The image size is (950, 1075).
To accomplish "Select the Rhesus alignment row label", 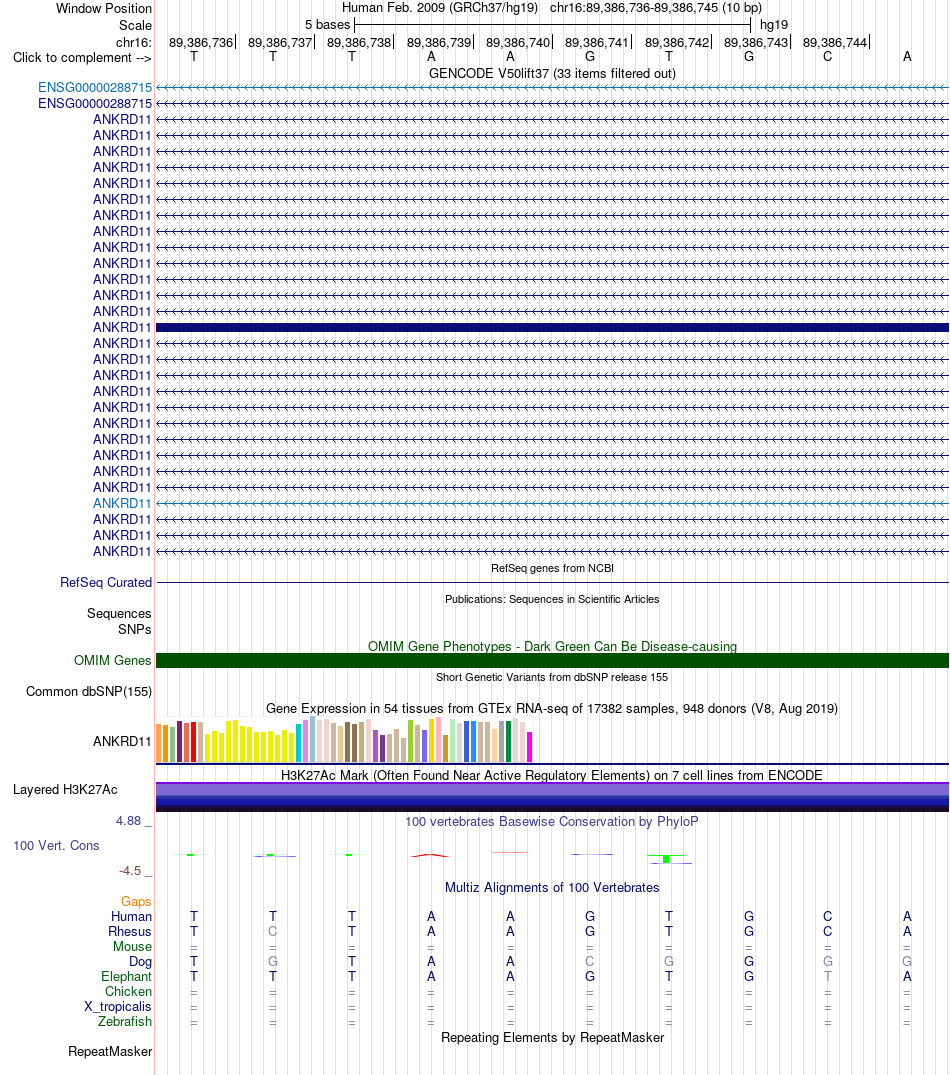I will (130, 932).
